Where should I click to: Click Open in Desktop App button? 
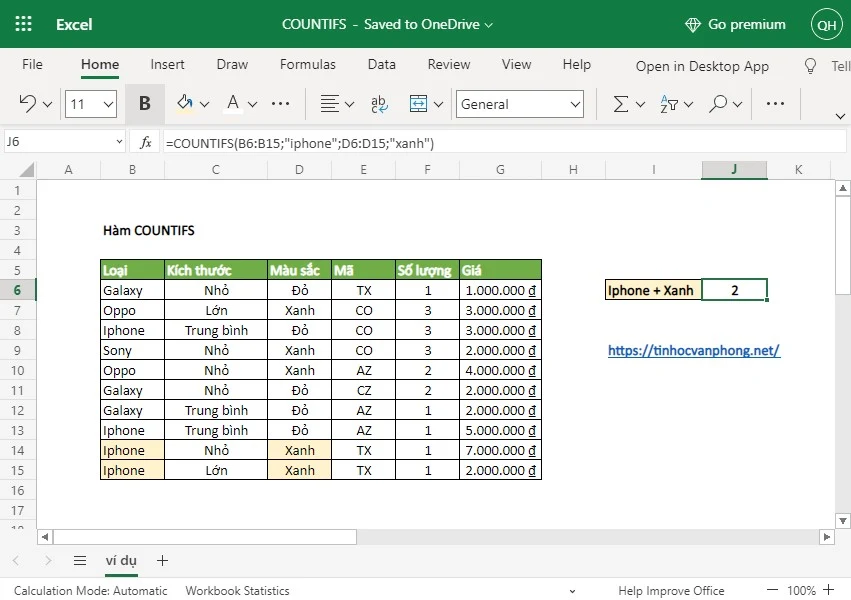[x=702, y=66]
